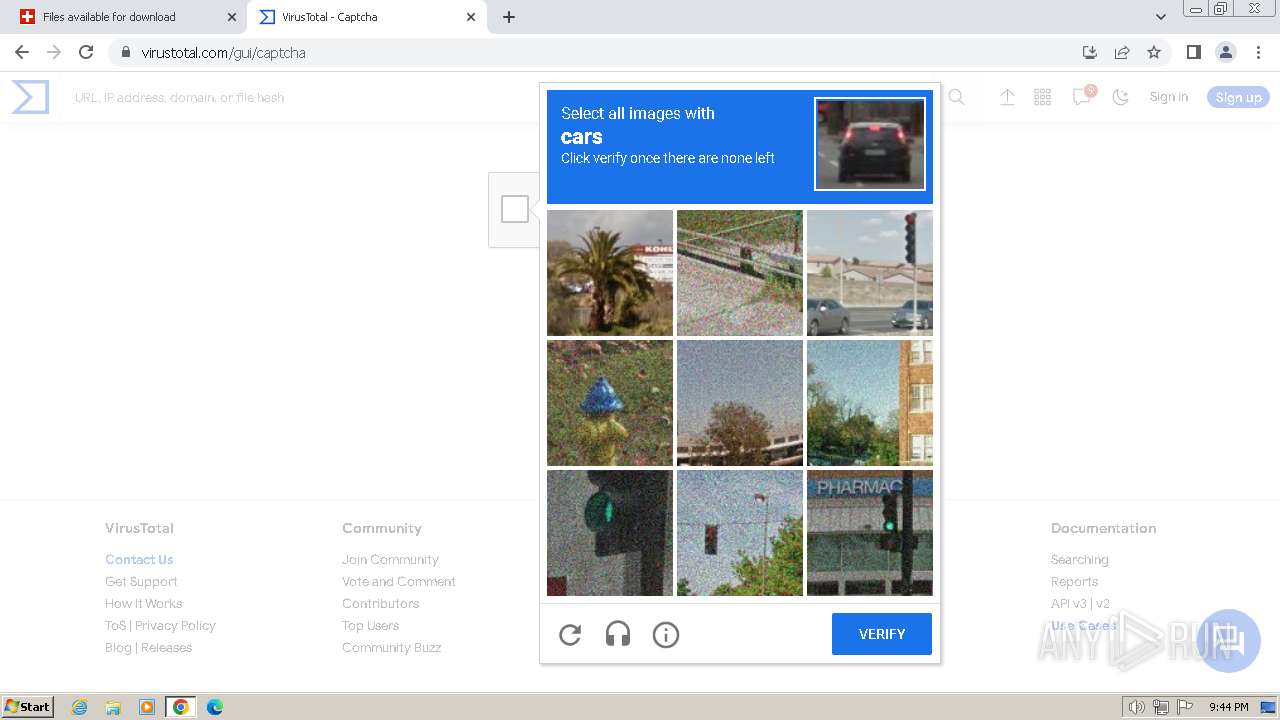This screenshot has width=1280, height=720.
Task: Click the search magnifier icon
Action: tap(957, 97)
